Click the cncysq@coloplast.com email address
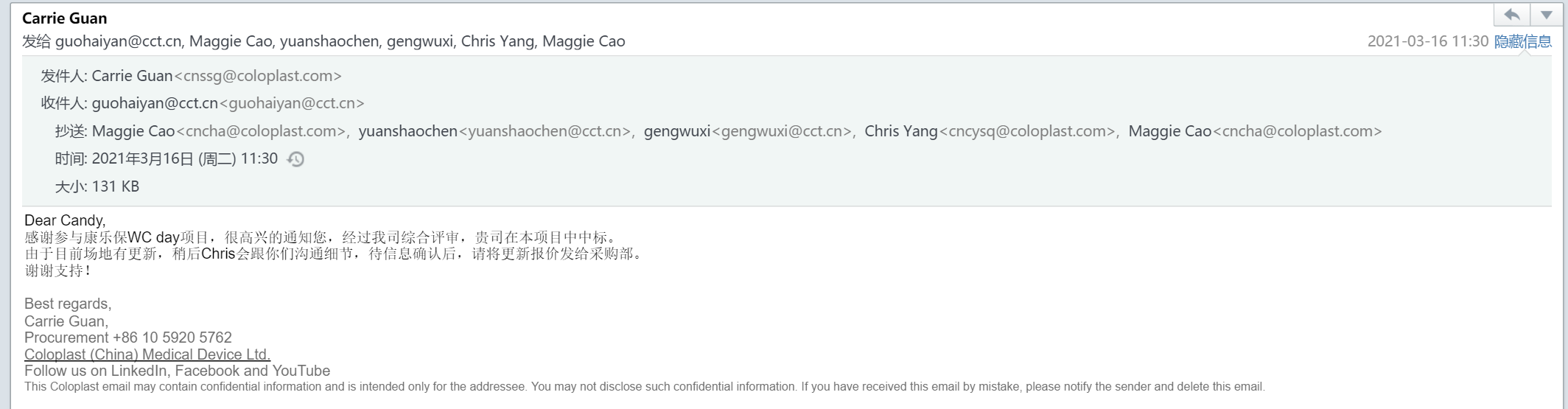The width and height of the screenshot is (1568, 409). (1027, 131)
